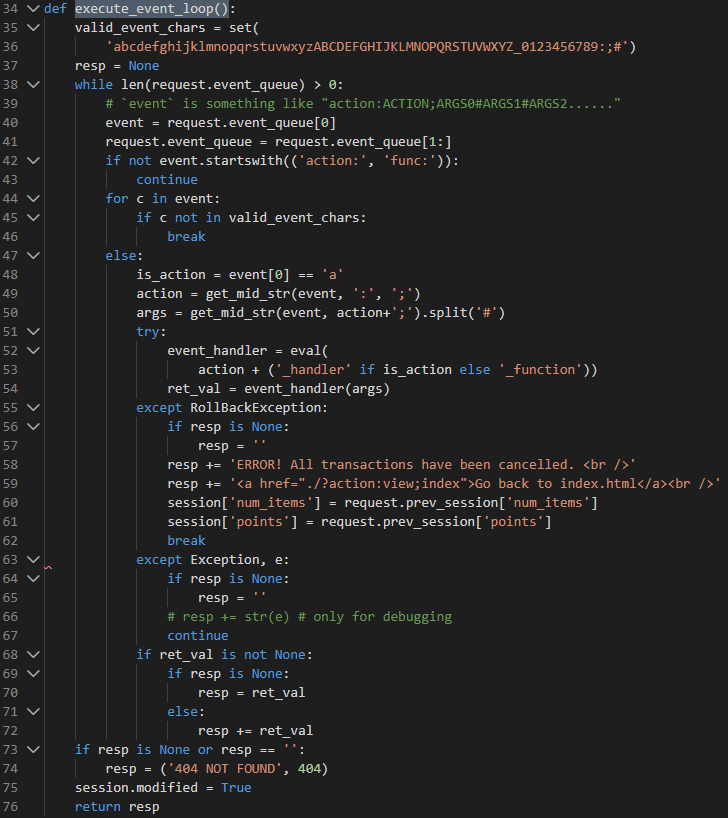This screenshot has height=818, width=728.
Task: Fold the try block at line 51
Action: (33, 332)
